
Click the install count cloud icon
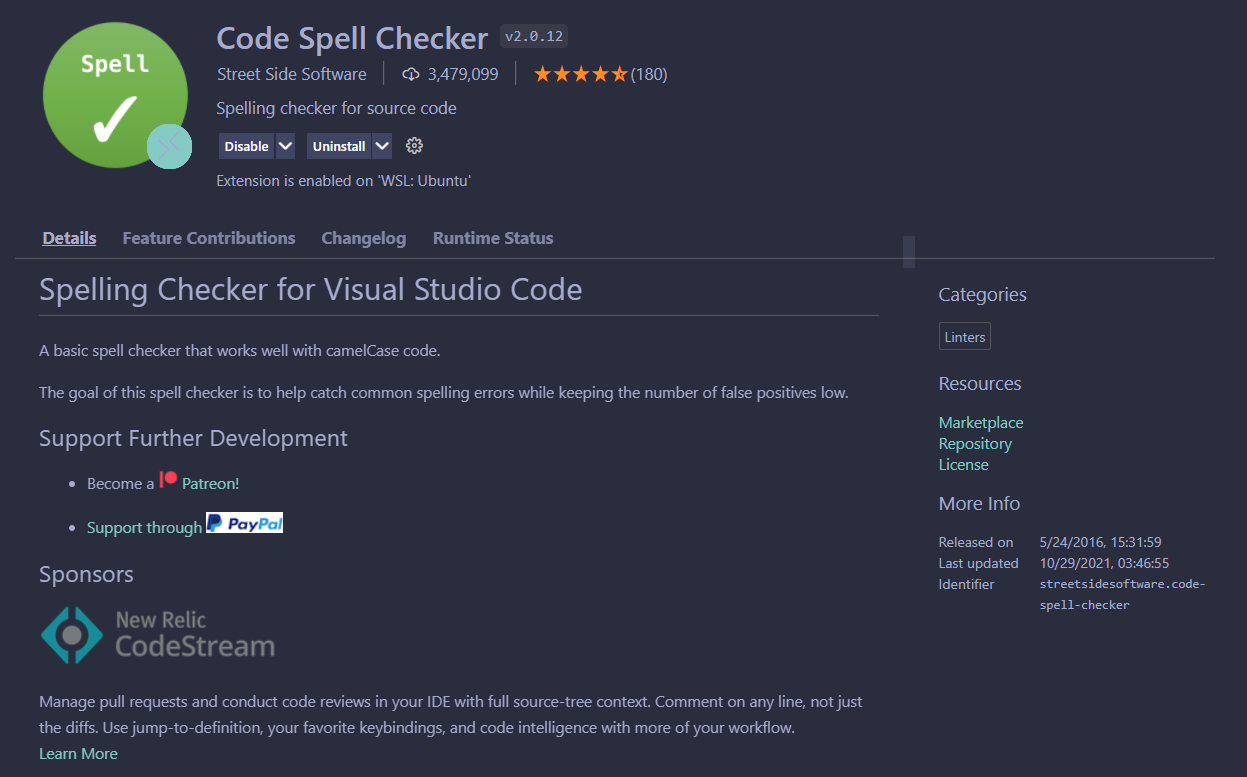410,74
